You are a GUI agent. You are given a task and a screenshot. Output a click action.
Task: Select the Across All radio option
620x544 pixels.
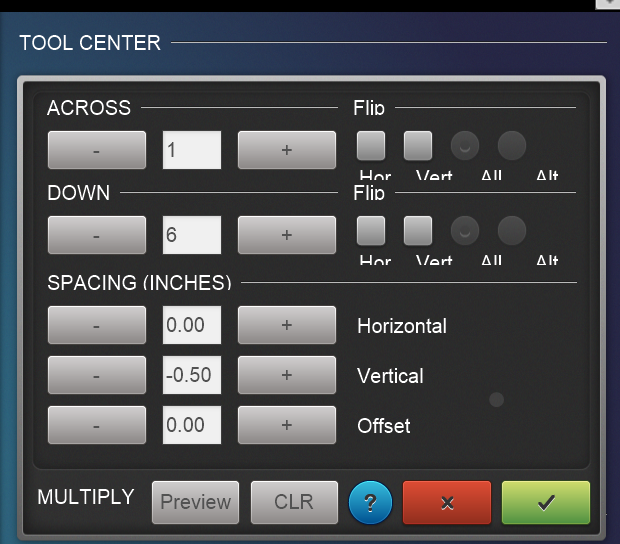tap(465, 145)
